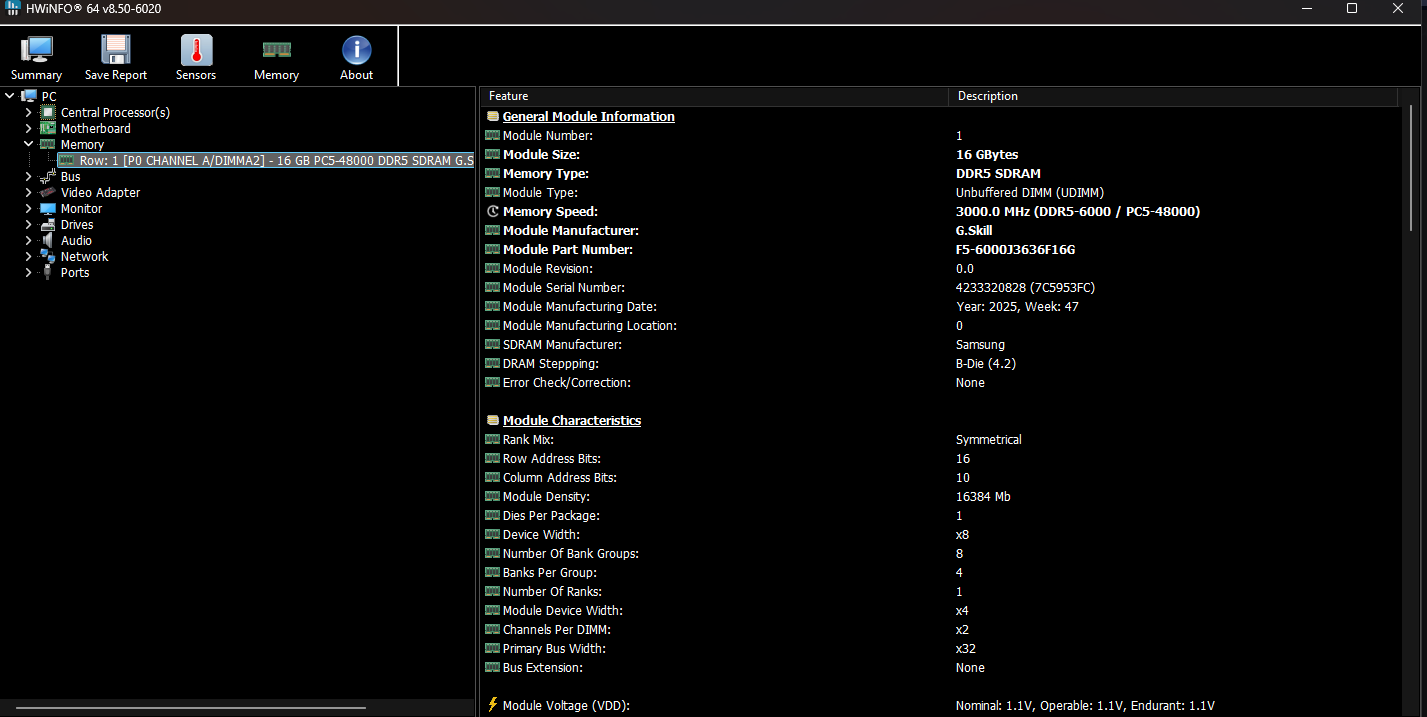The image size is (1427, 717).
Task: Expand the Video Adapter node
Action: click(x=28, y=192)
